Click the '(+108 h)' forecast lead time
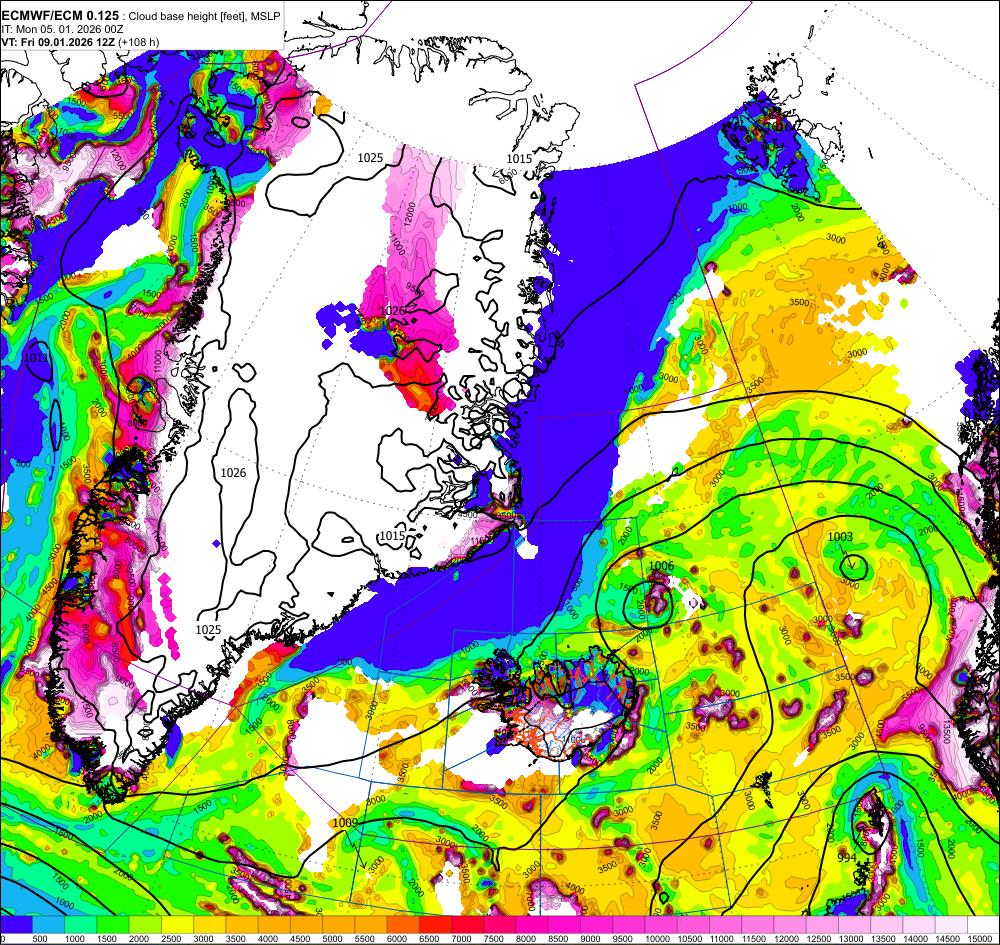Screen dimensions: 1000x945 pyautogui.click(x=139, y=42)
